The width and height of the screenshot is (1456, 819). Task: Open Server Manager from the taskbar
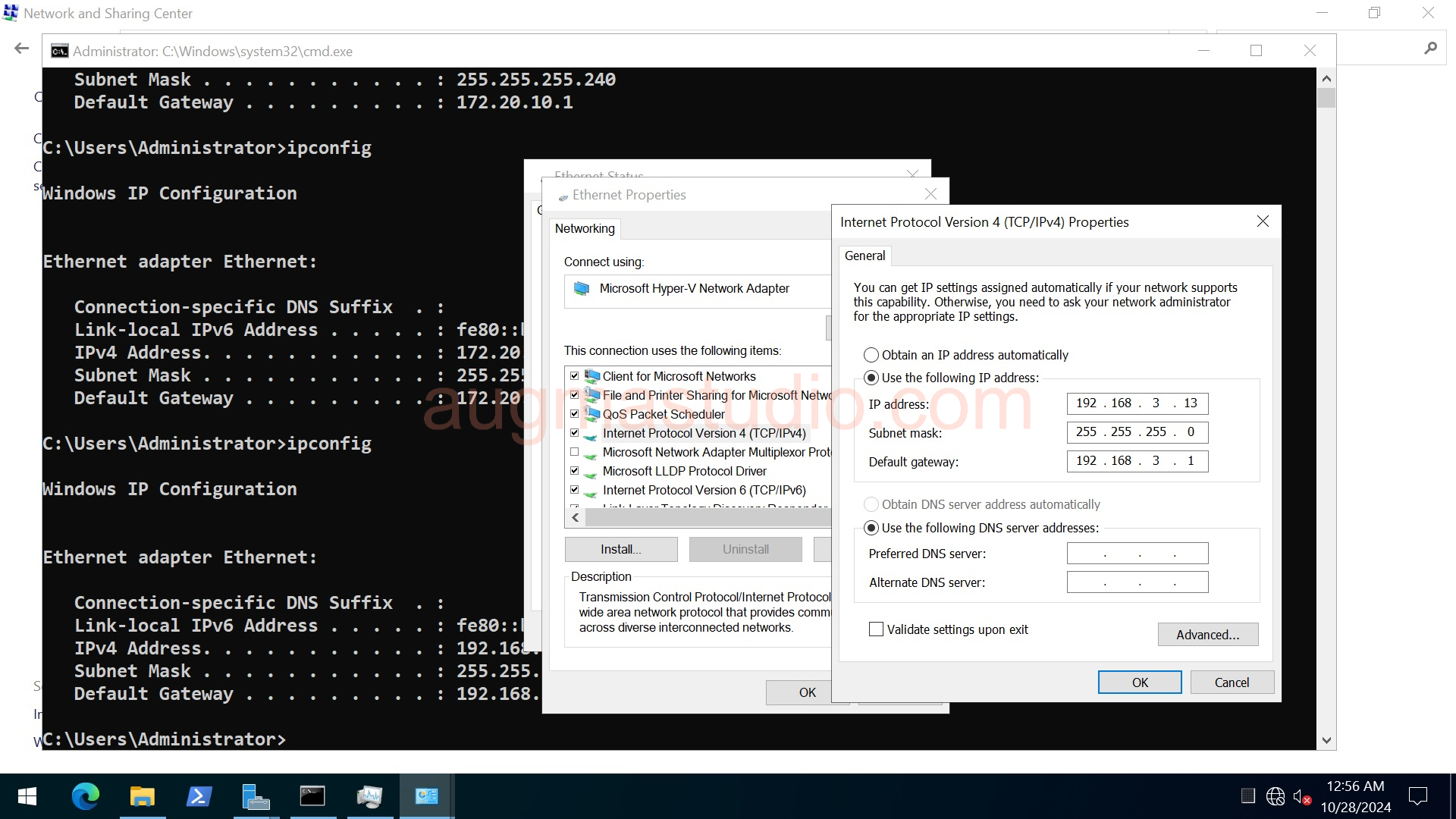256,795
